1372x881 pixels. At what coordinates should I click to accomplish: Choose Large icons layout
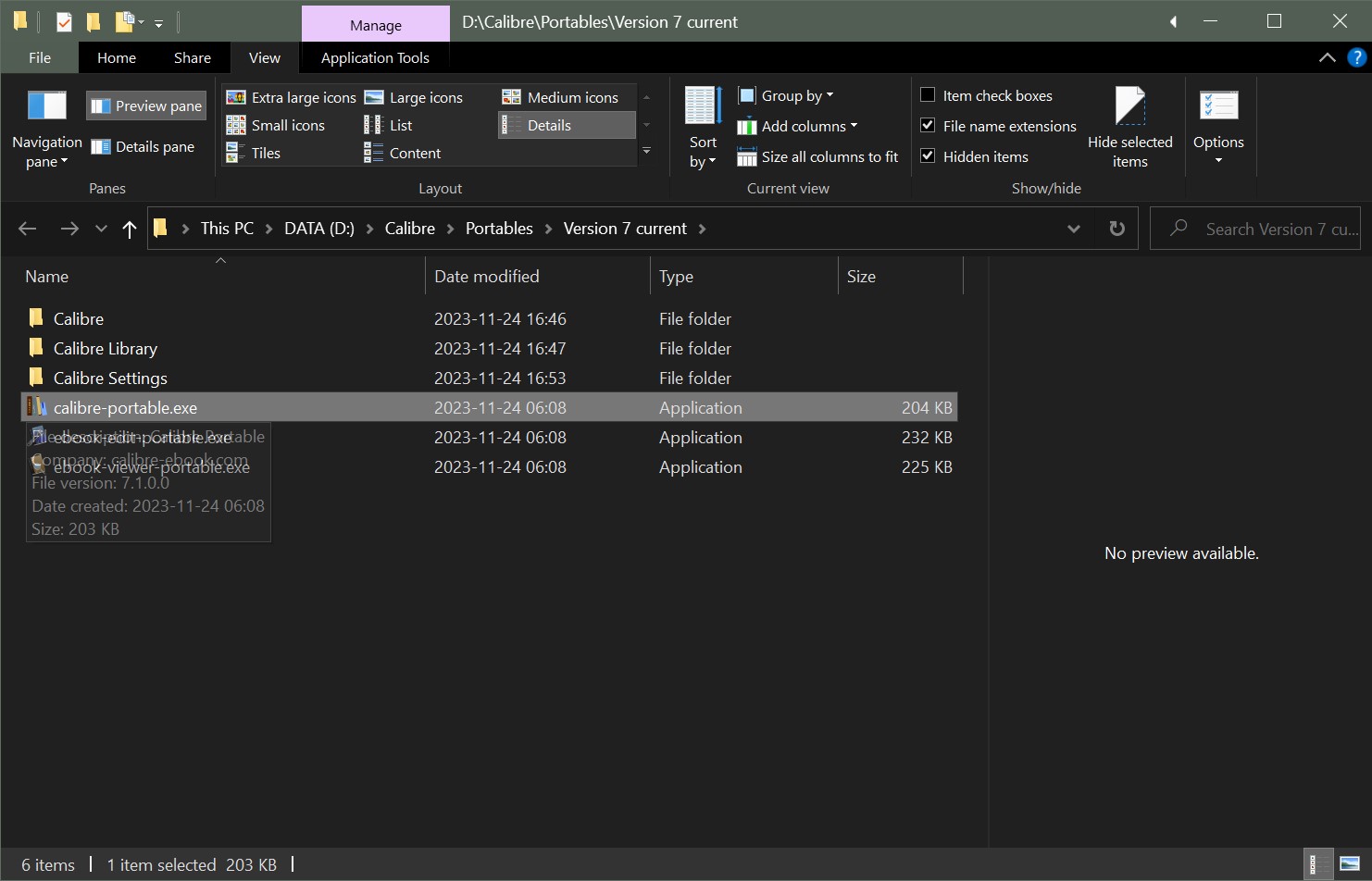[413, 97]
